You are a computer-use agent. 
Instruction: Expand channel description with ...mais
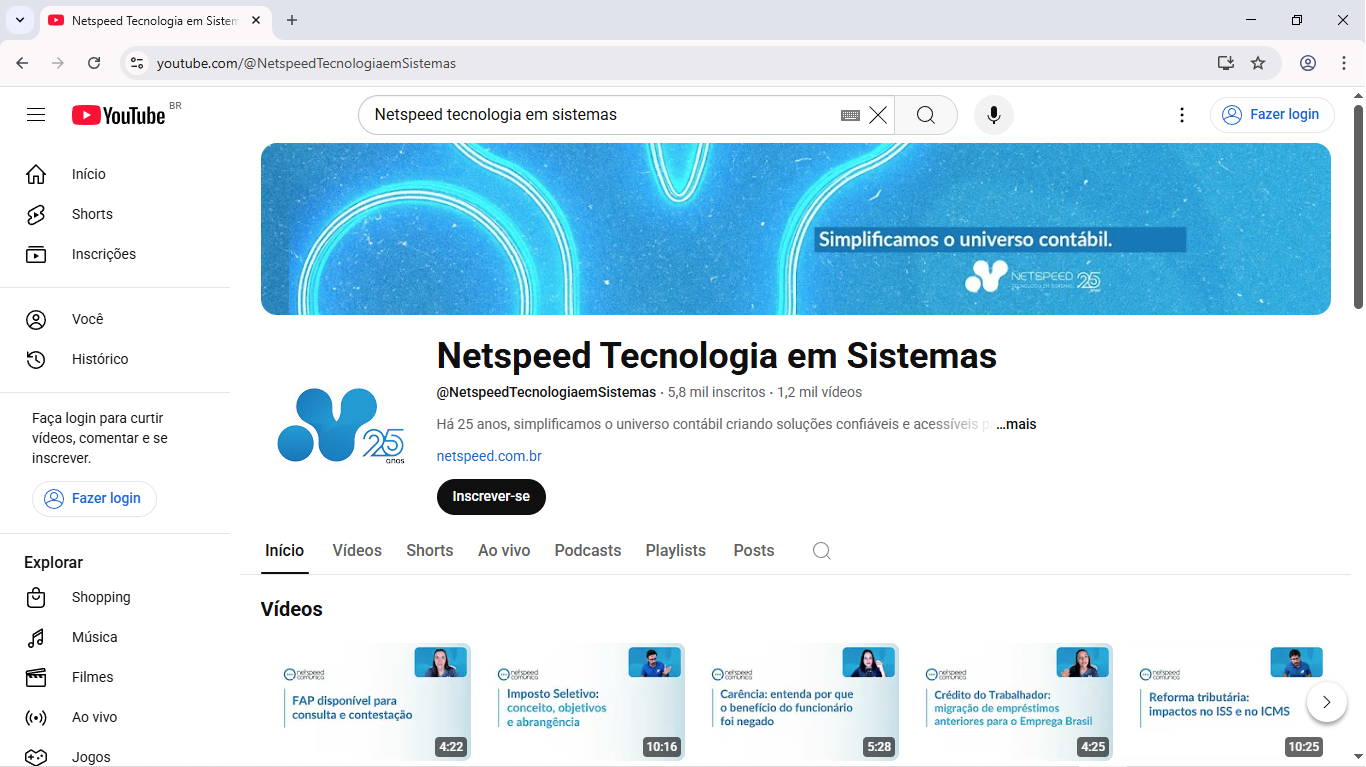tap(1016, 424)
